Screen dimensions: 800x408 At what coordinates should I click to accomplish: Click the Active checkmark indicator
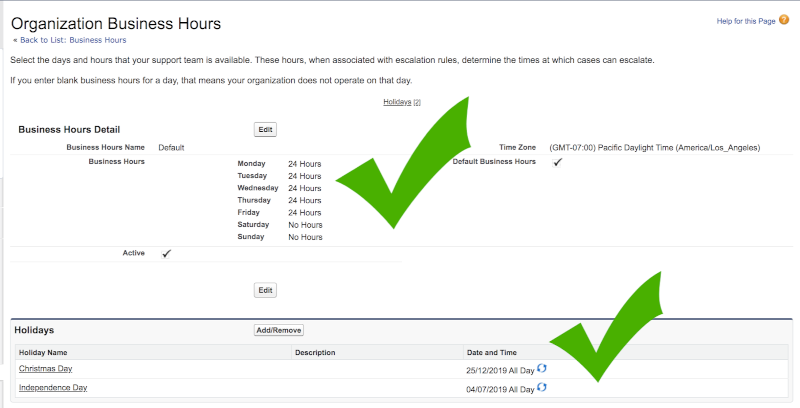pos(166,254)
